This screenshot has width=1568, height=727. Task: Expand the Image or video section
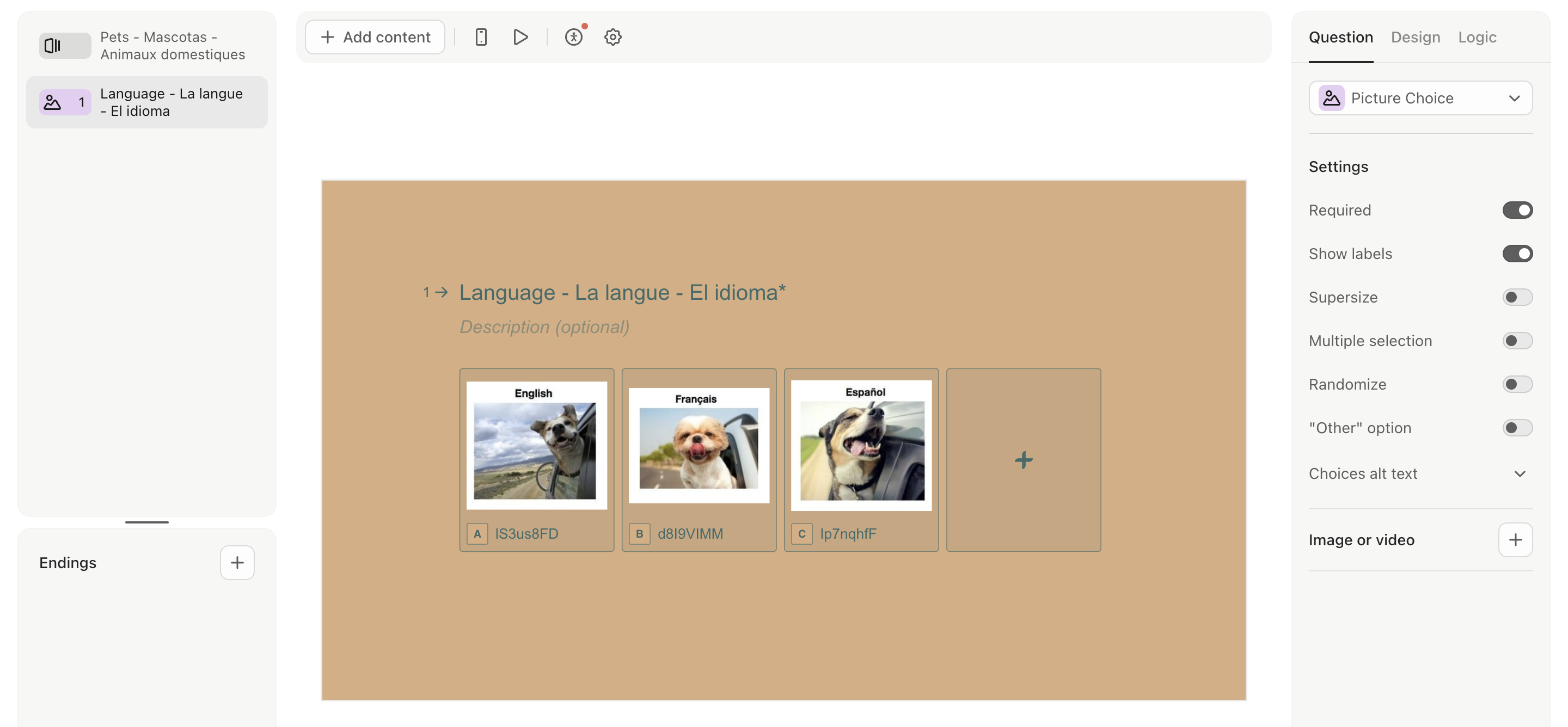(1516, 539)
